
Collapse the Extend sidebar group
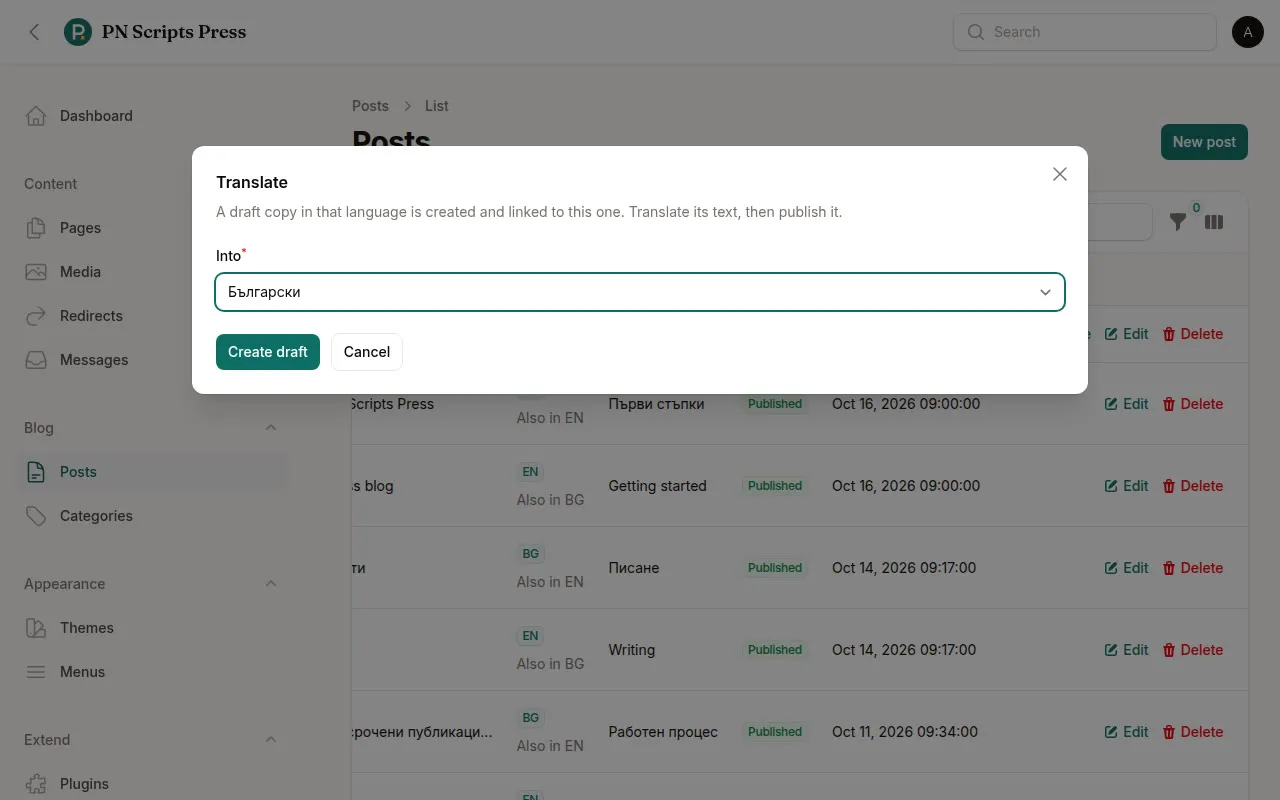(x=271, y=740)
